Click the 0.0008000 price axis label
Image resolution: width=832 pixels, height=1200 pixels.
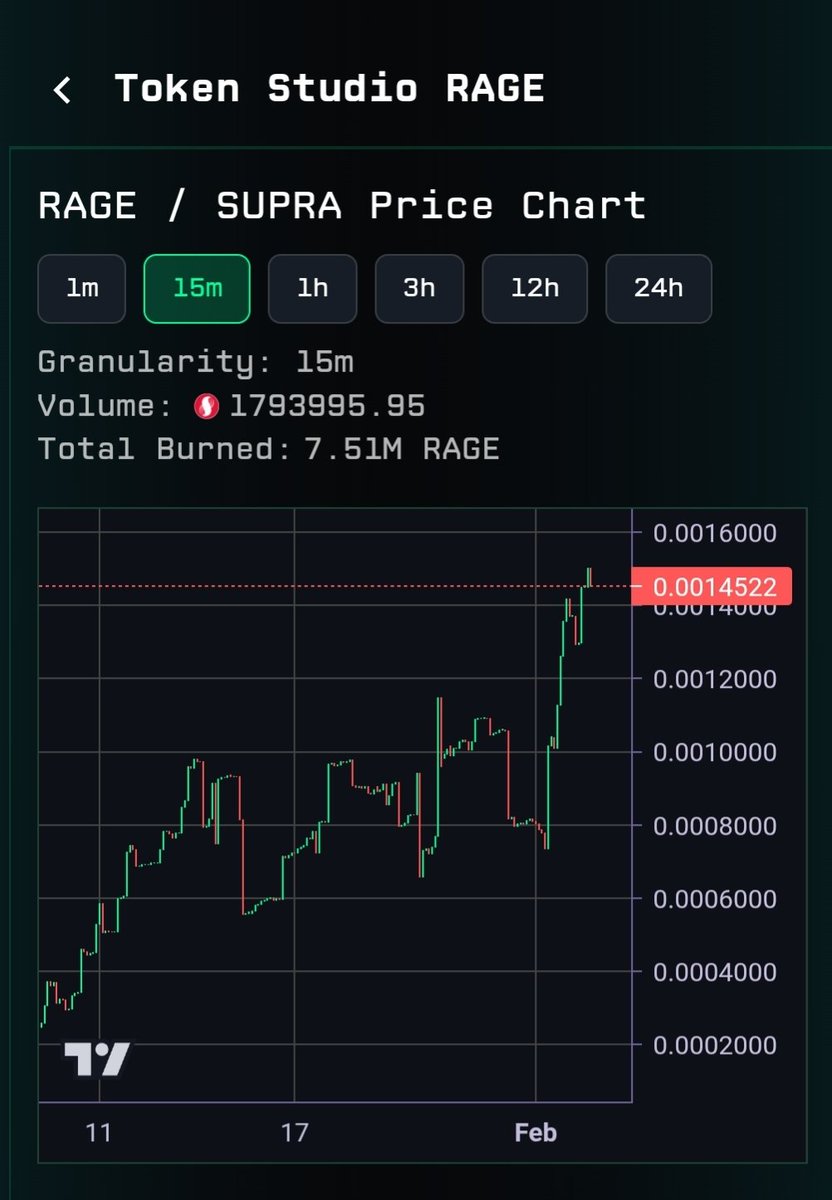tap(715, 826)
